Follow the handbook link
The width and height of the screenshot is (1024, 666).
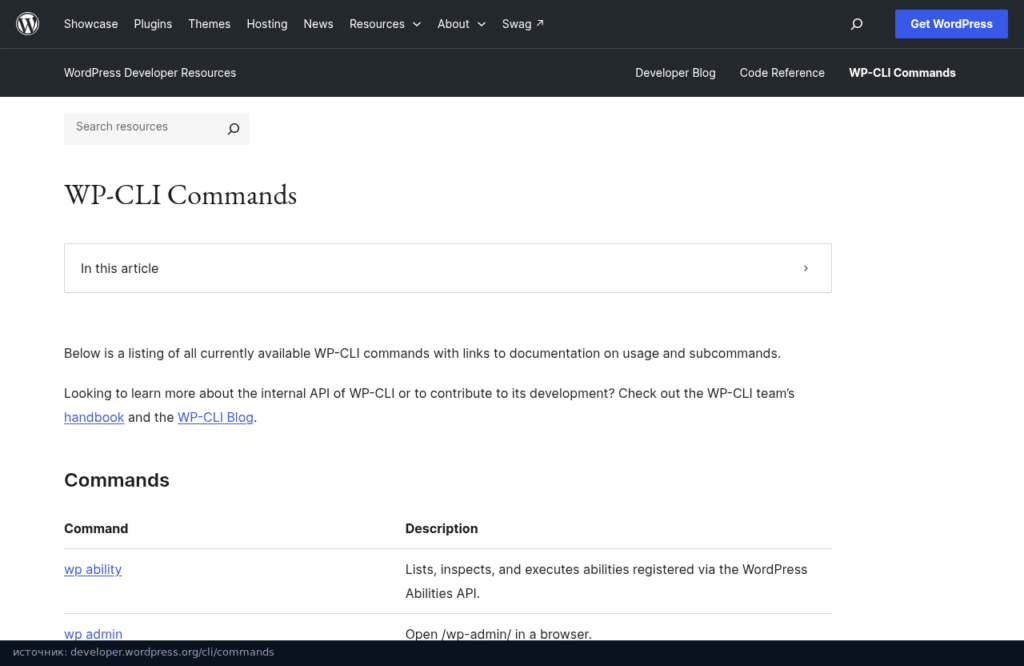click(94, 417)
